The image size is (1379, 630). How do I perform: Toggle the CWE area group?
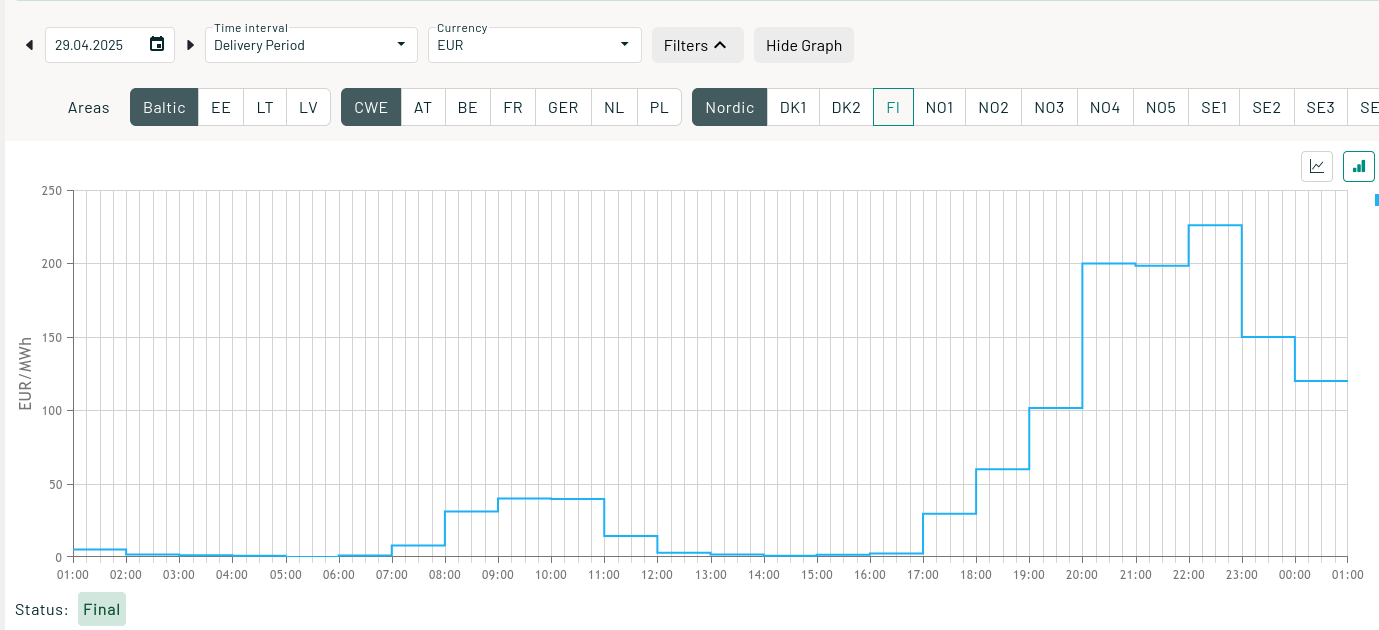point(371,107)
